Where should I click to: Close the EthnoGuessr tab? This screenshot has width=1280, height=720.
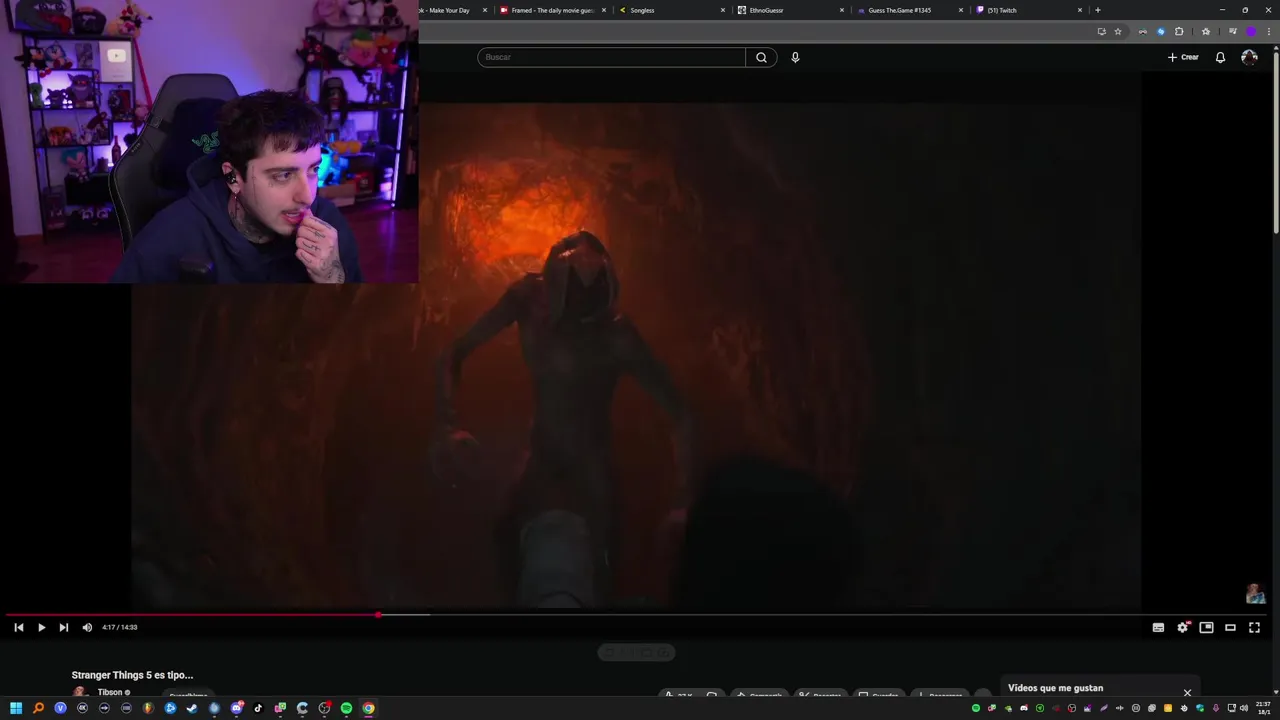click(842, 10)
